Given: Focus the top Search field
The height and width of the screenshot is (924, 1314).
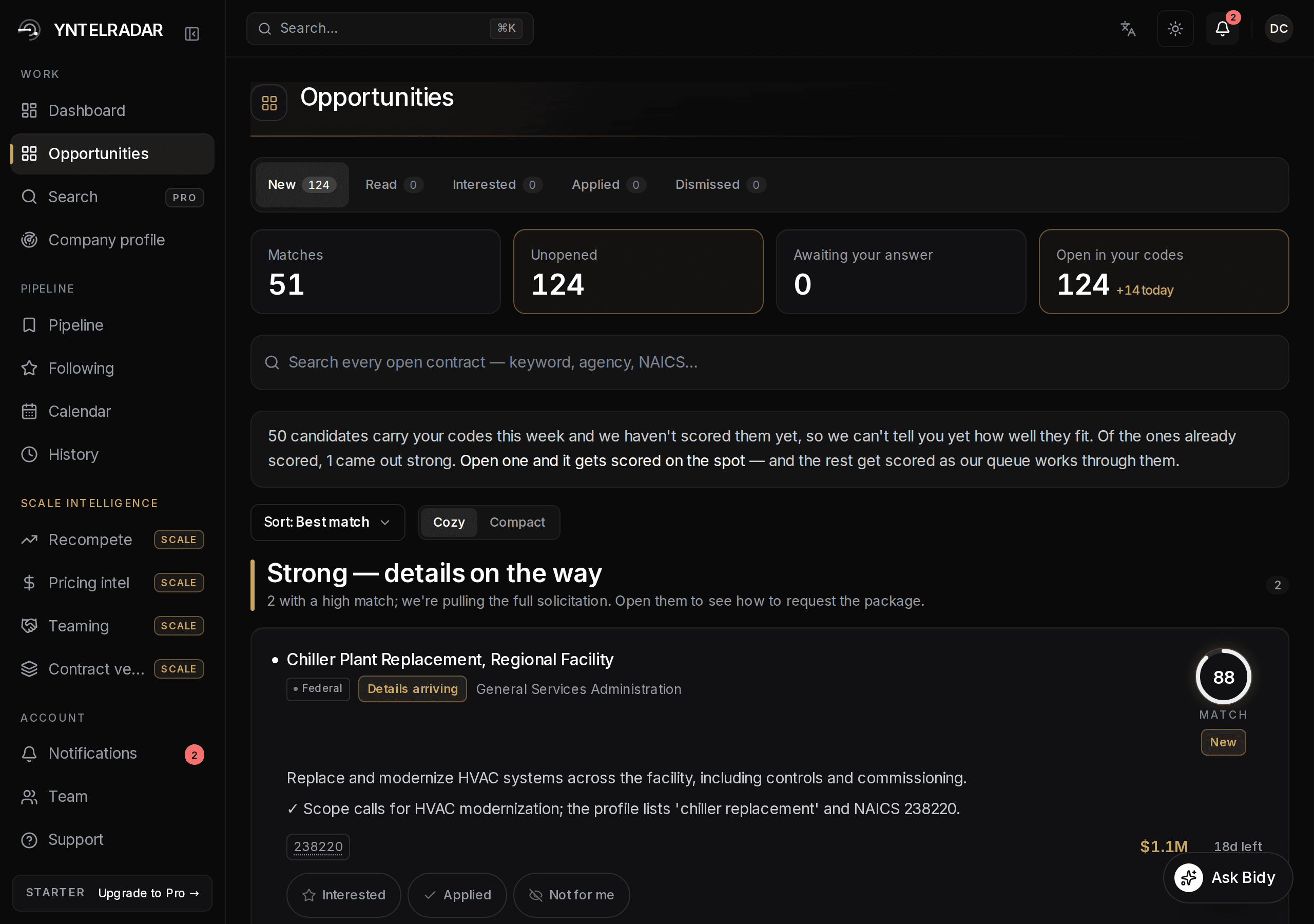Looking at the screenshot, I should tap(390, 29).
